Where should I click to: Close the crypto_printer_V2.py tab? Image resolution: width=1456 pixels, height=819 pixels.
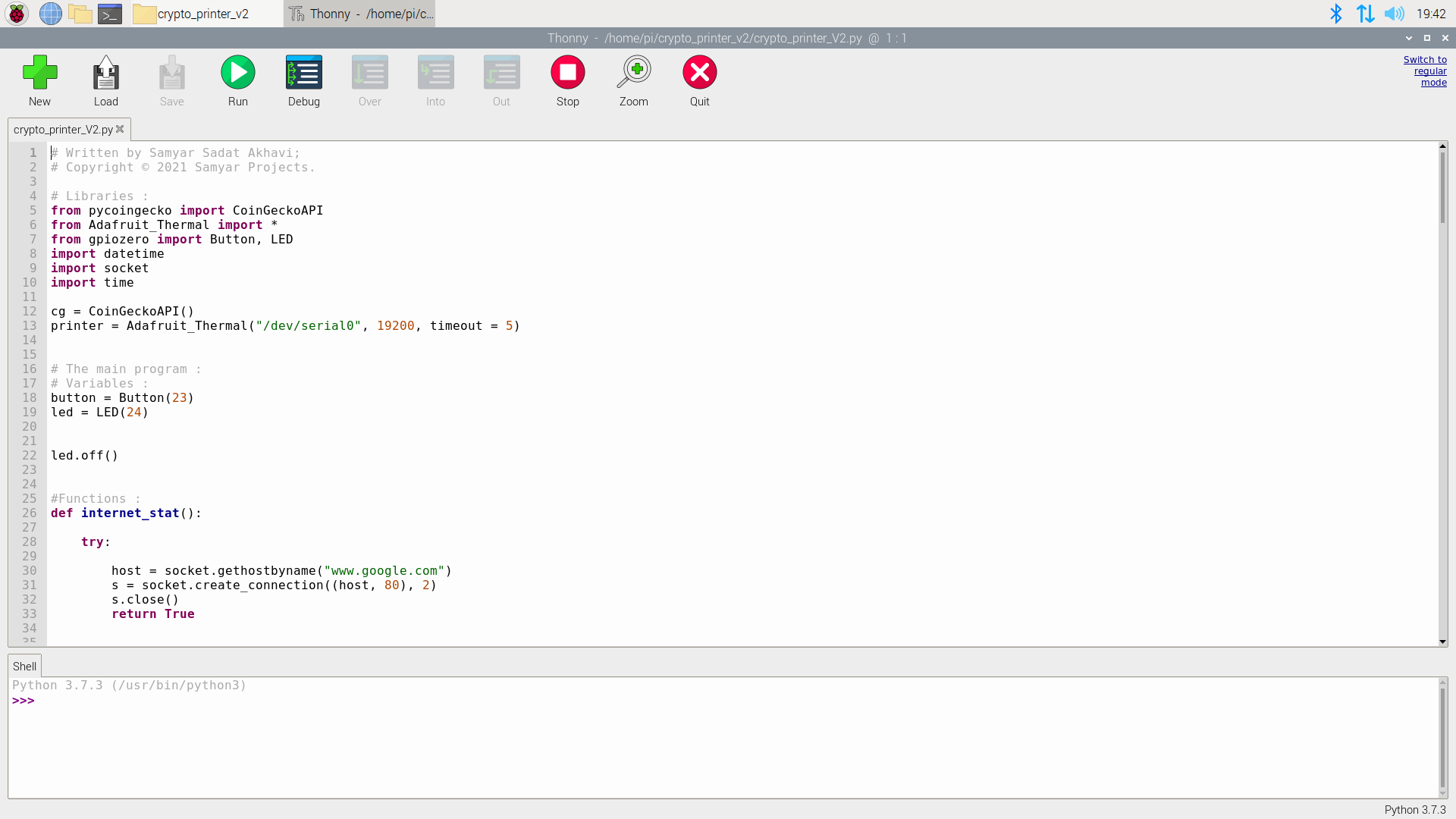[x=120, y=129]
